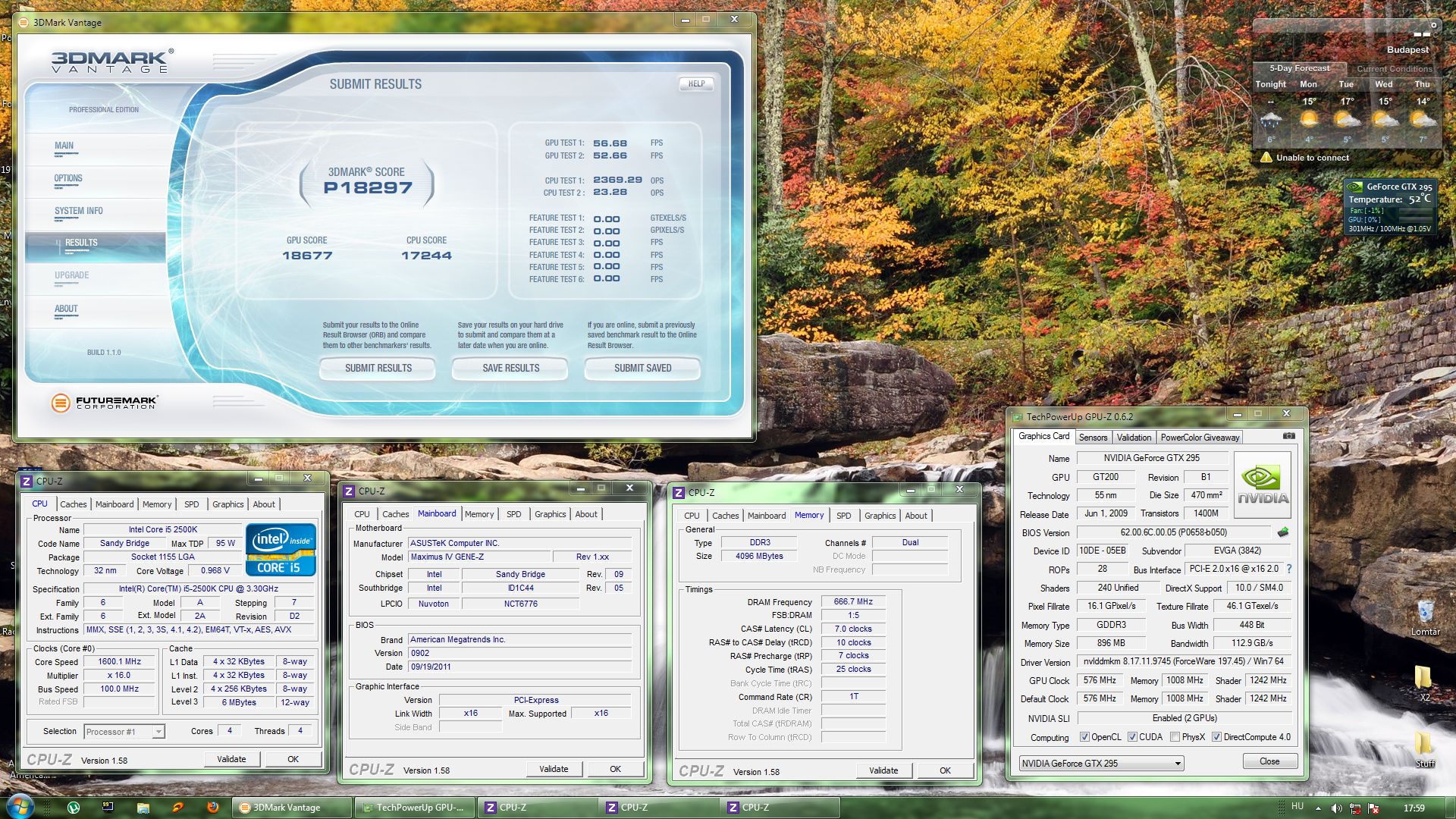Open the Validation tab in GPU-Z
This screenshot has height=819, width=1456.
1134,438
